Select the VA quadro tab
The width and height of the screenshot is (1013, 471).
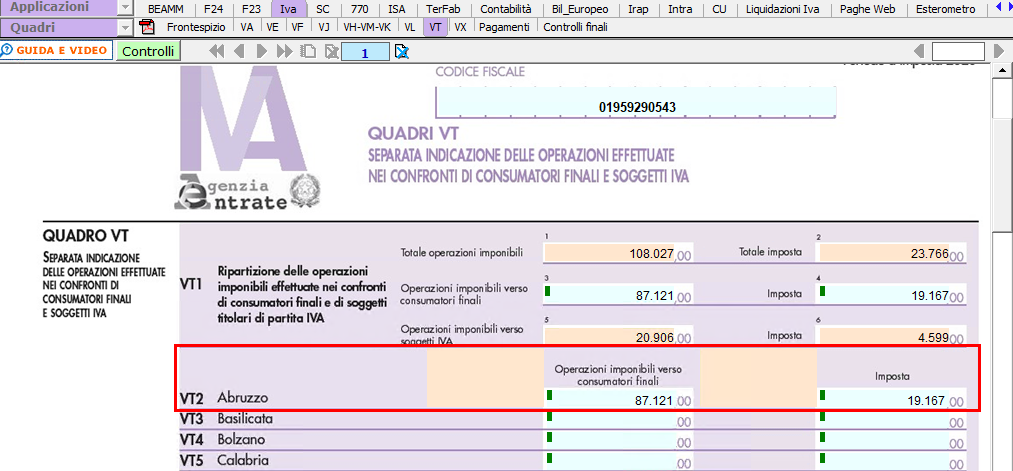point(247,27)
